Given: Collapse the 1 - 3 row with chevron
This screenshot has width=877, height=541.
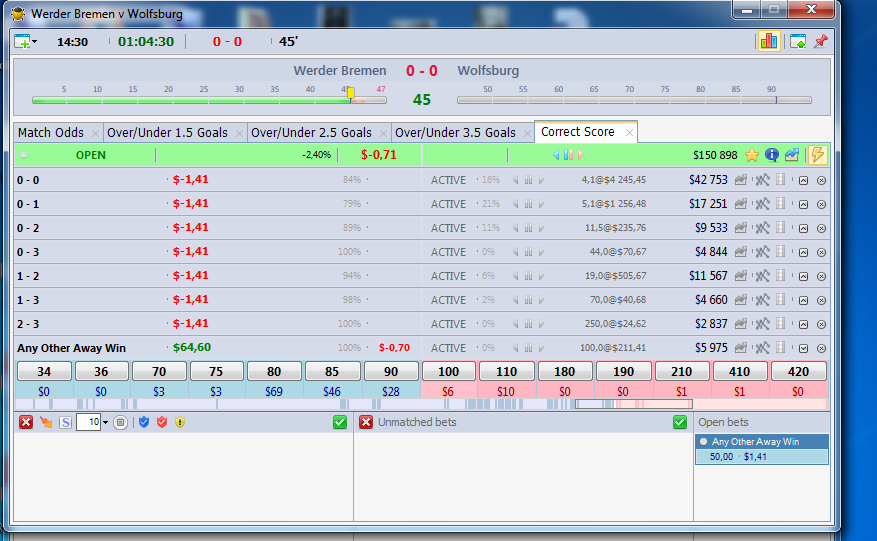Looking at the screenshot, I should tap(803, 300).
